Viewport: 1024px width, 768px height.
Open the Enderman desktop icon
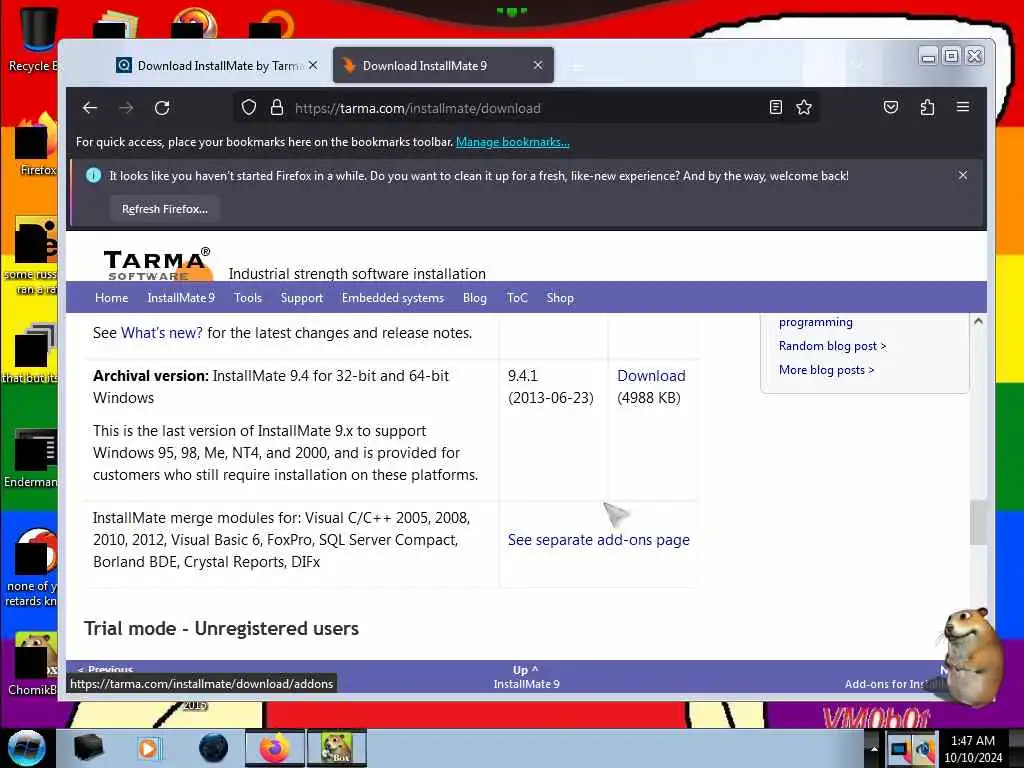[x=31, y=459]
